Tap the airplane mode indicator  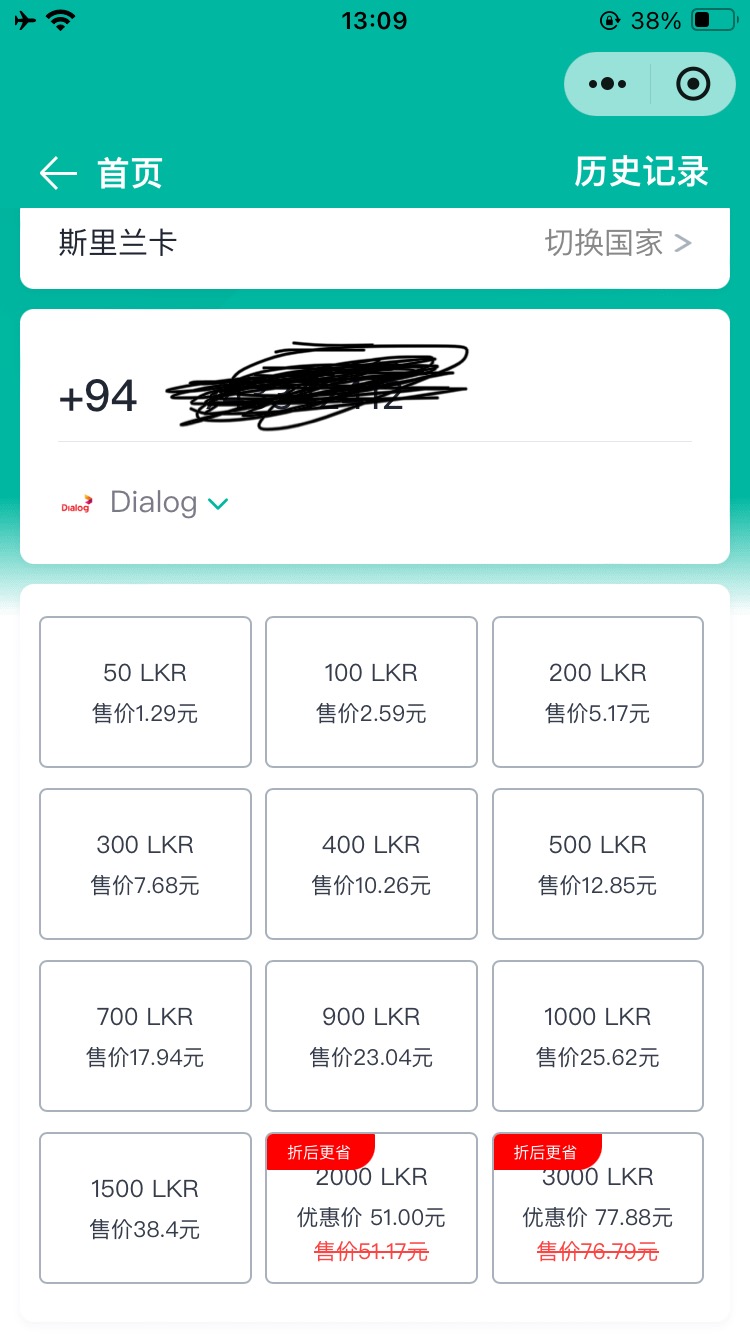[x=26, y=20]
